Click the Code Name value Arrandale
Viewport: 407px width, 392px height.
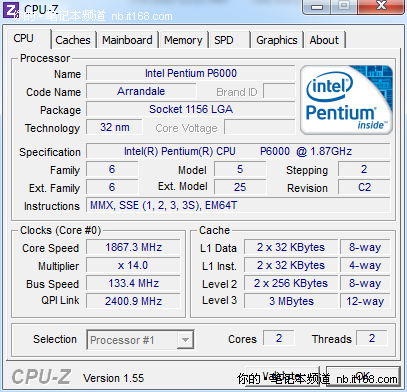click(141, 91)
